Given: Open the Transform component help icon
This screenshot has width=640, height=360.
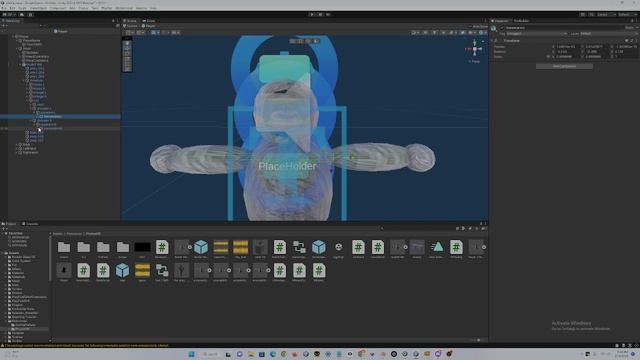Looking at the screenshot, I should [x=627, y=40].
